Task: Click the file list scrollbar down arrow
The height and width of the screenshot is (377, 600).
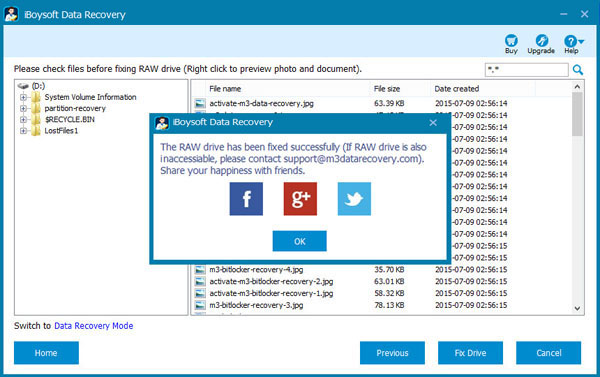Action: tap(577, 308)
